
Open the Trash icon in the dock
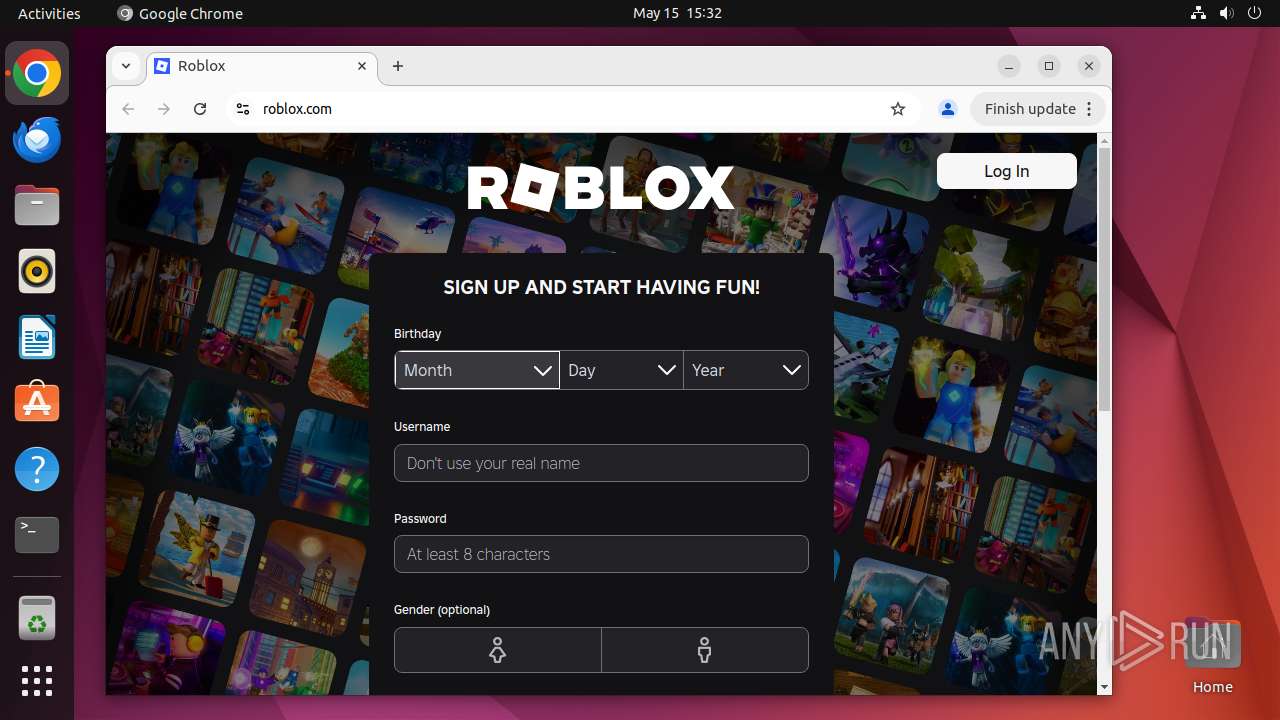[x=37, y=617]
